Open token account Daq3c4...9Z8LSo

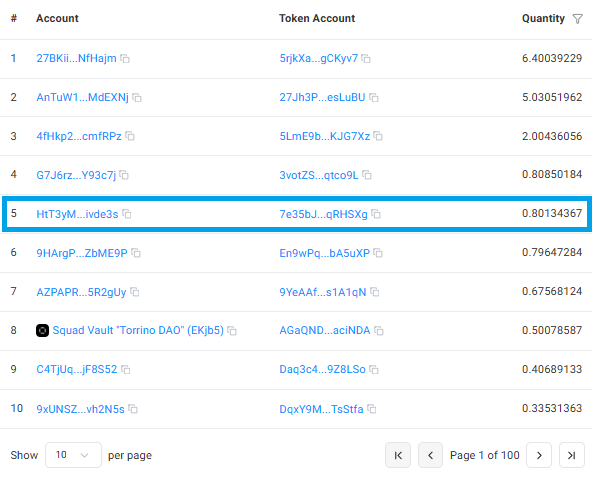pos(322,369)
